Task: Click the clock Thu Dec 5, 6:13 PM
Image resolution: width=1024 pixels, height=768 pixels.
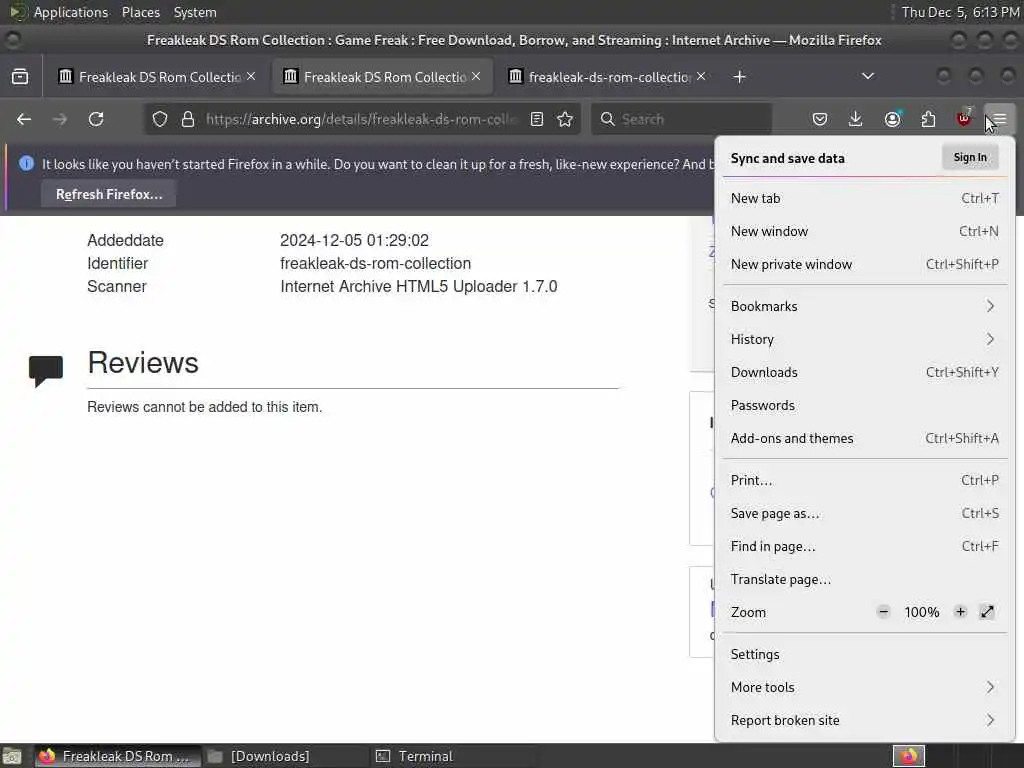Action: (x=961, y=12)
